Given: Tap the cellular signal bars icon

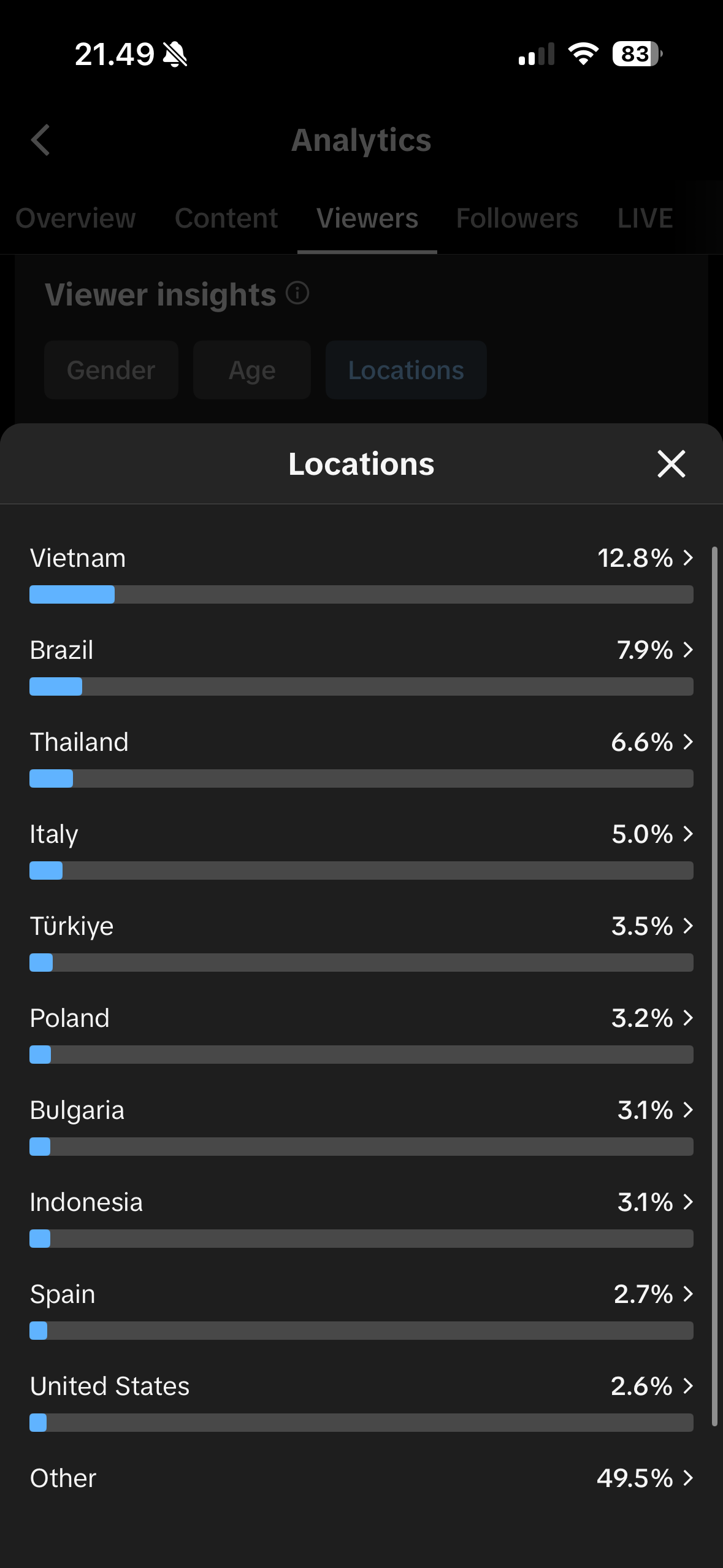Looking at the screenshot, I should point(537,54).
